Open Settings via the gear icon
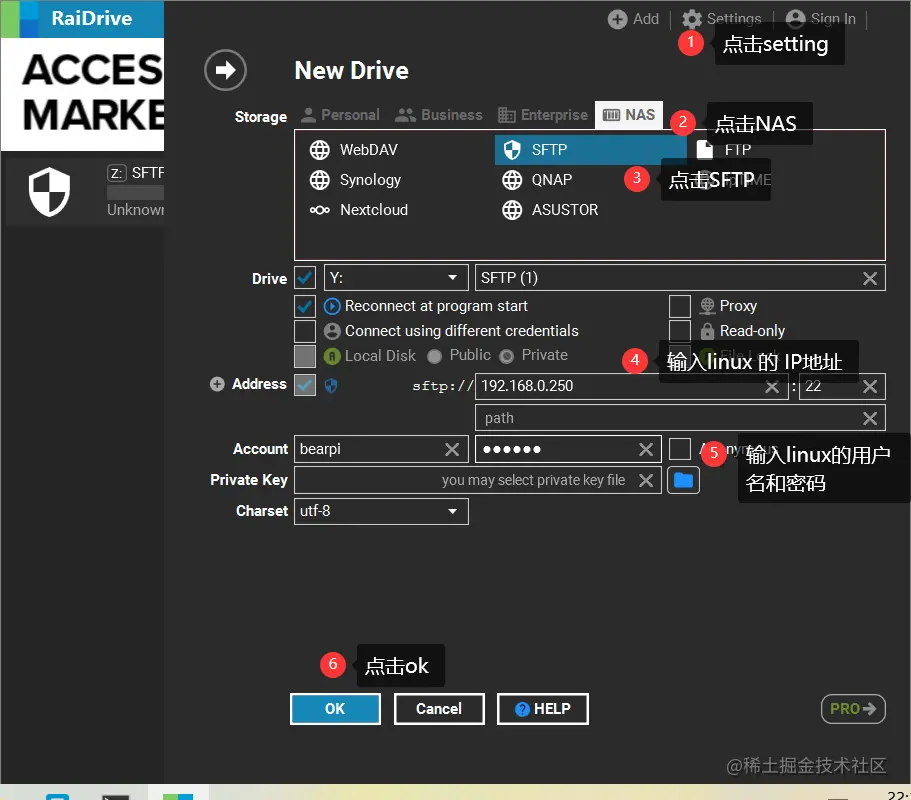Image resolution: width=911 pixels, height=800 pixels. coord(691,19)
